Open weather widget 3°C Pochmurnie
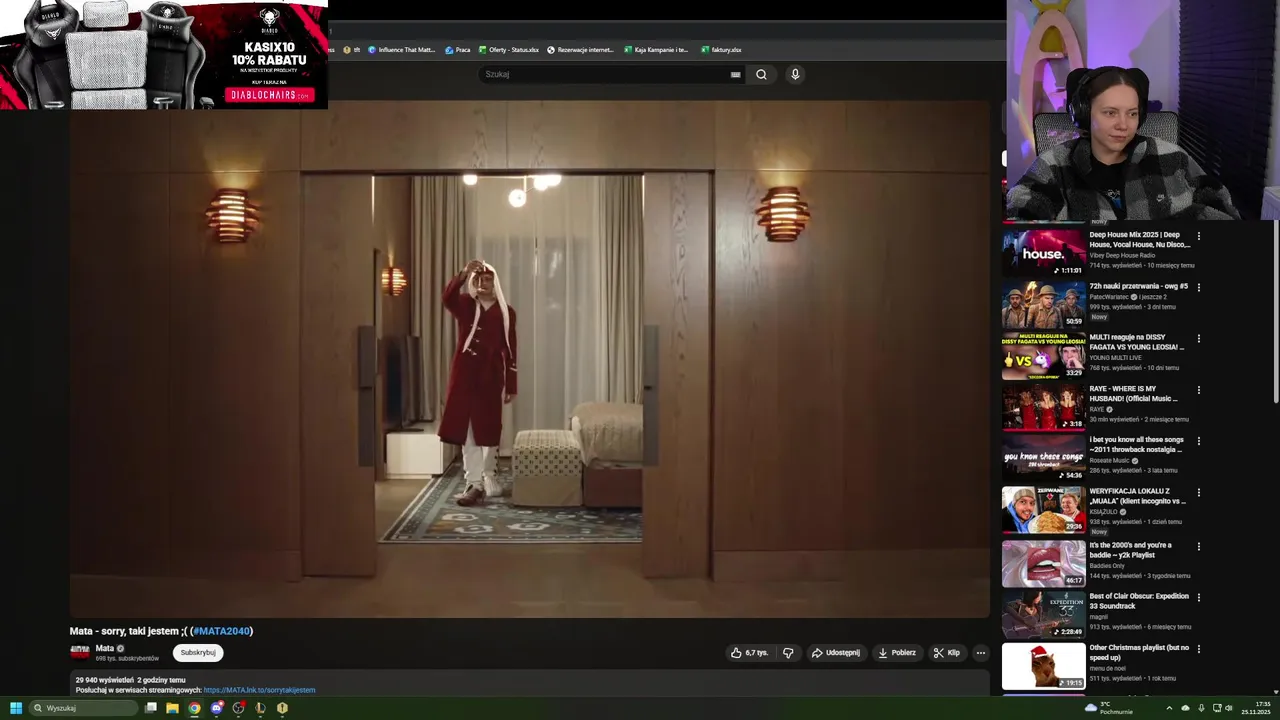 [x=1110, y=708]
